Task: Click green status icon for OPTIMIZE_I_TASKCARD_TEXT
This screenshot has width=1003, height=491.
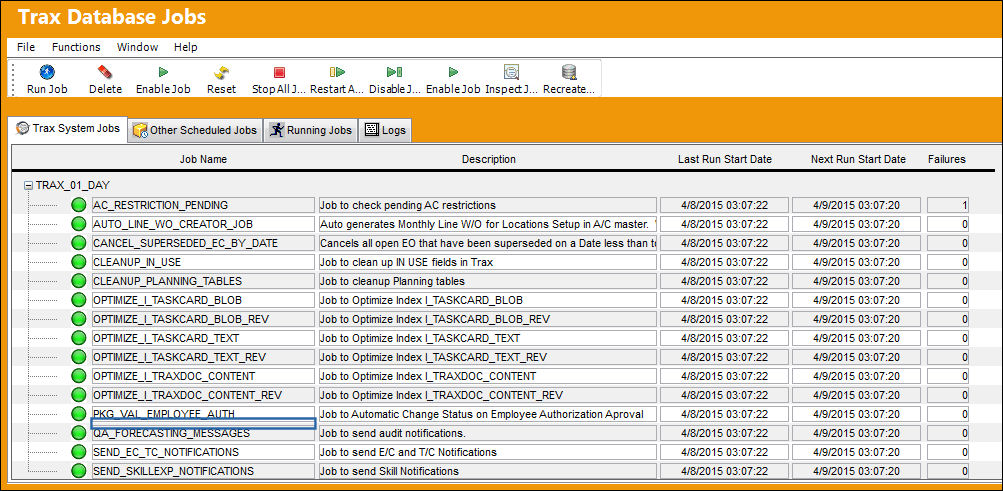Action: [x=79, y=338]
